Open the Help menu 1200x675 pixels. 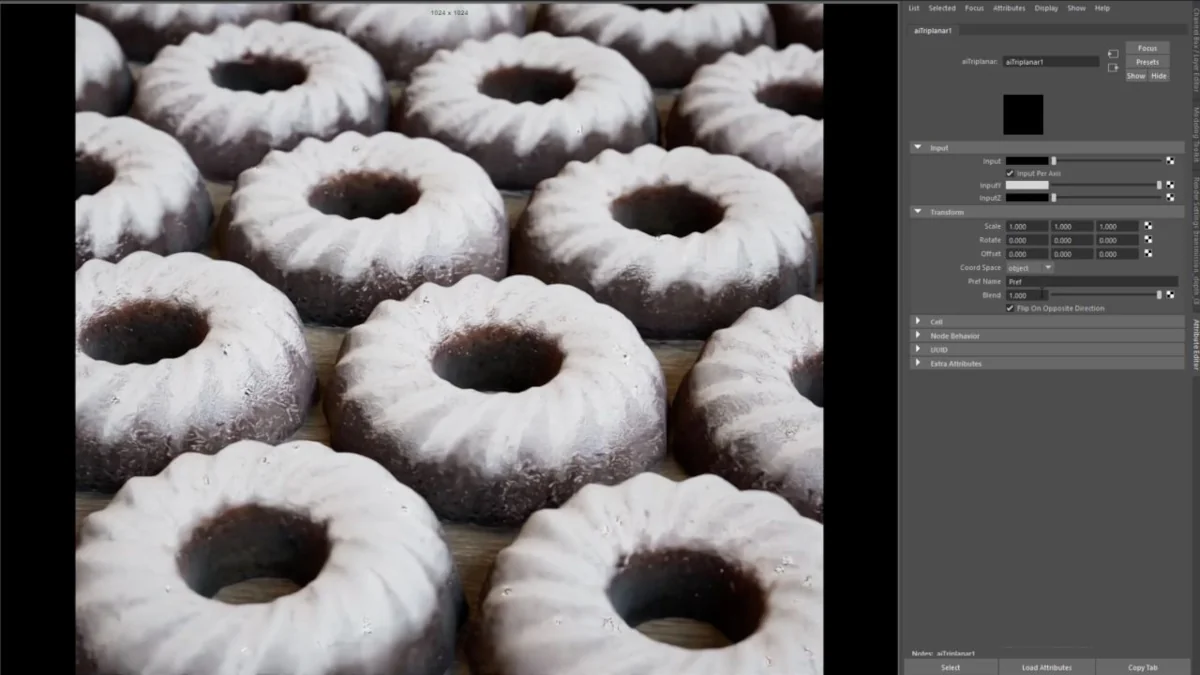pos(1102,8)
